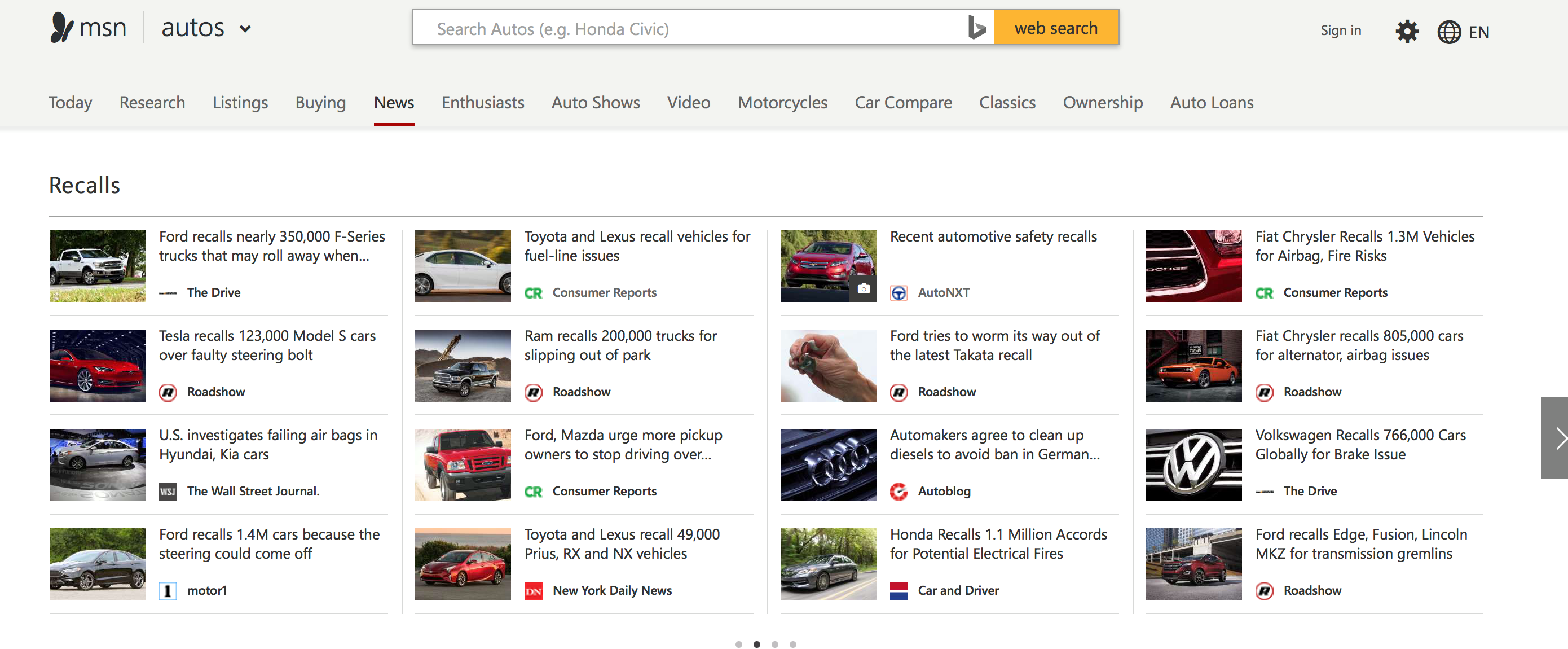The width and height of the screenshot is (1568, 649).
Task: Select the fourth carousel page dot
Action: (x=792, y=643)
